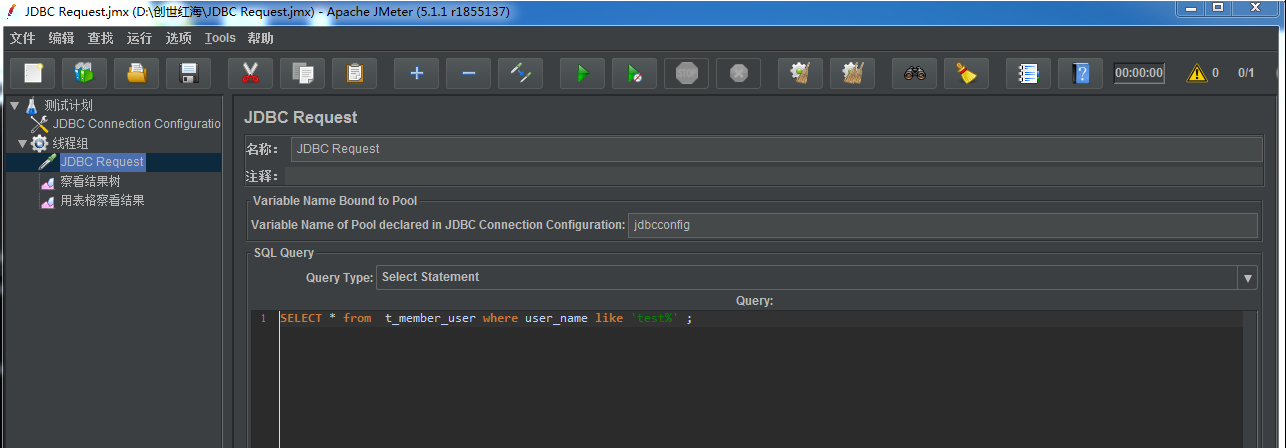Open the 编辑 menu

pyautogui.click(x=61, y=38)
